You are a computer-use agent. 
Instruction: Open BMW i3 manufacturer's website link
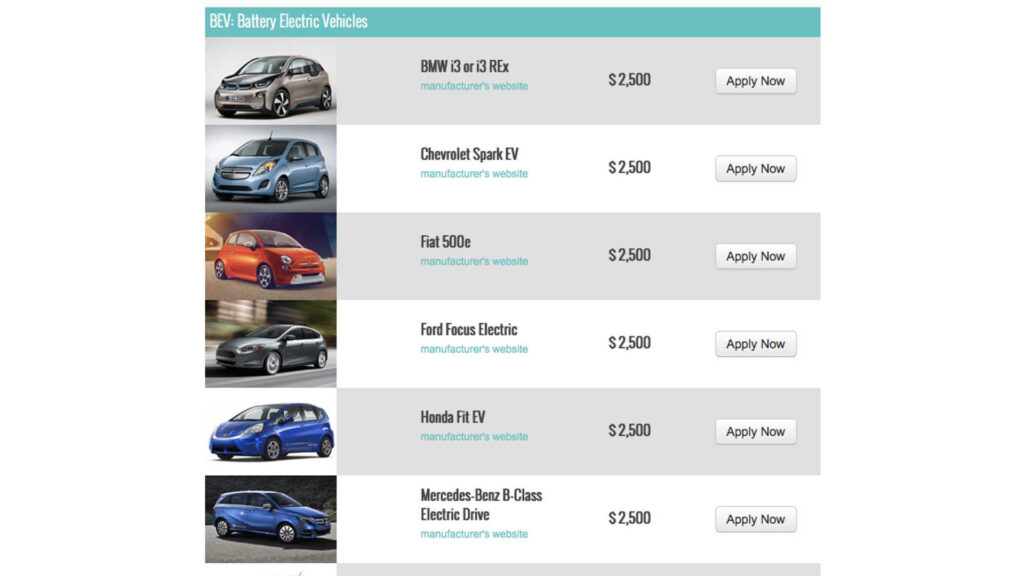(474, 86)
